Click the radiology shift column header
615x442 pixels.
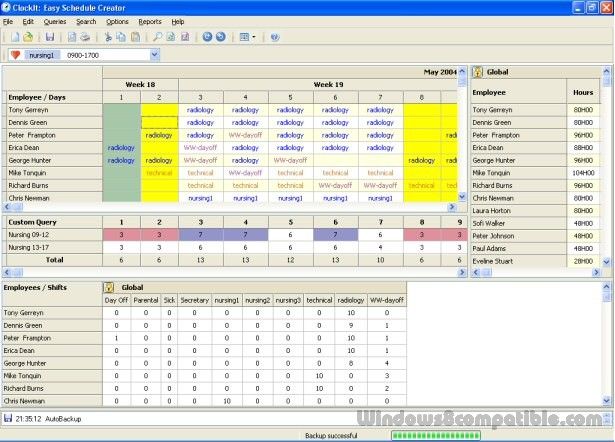351,300
